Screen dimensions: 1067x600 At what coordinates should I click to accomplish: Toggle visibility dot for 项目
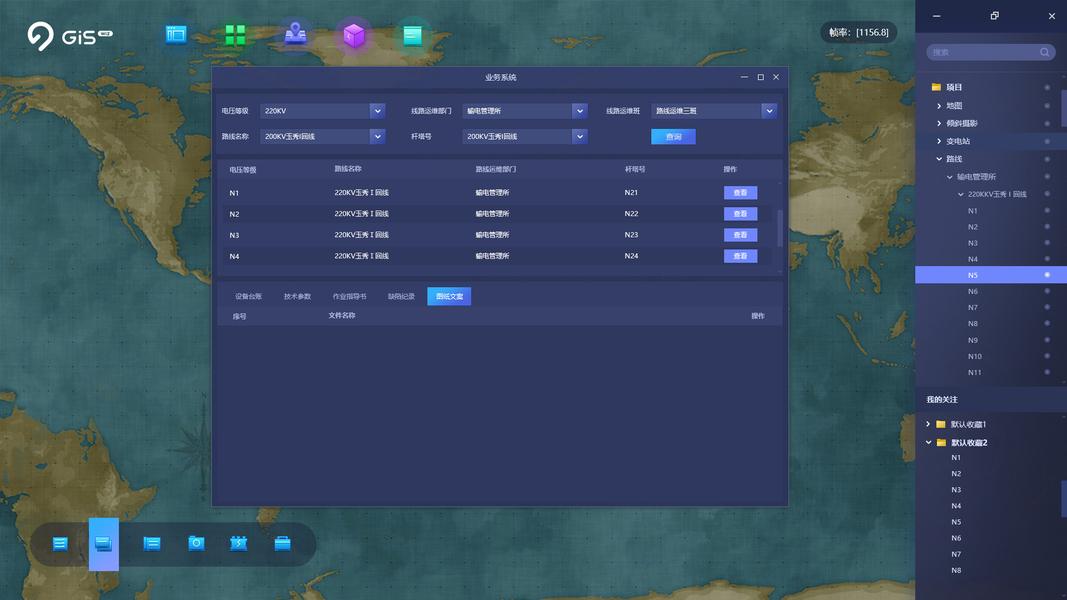point(1047,88)
